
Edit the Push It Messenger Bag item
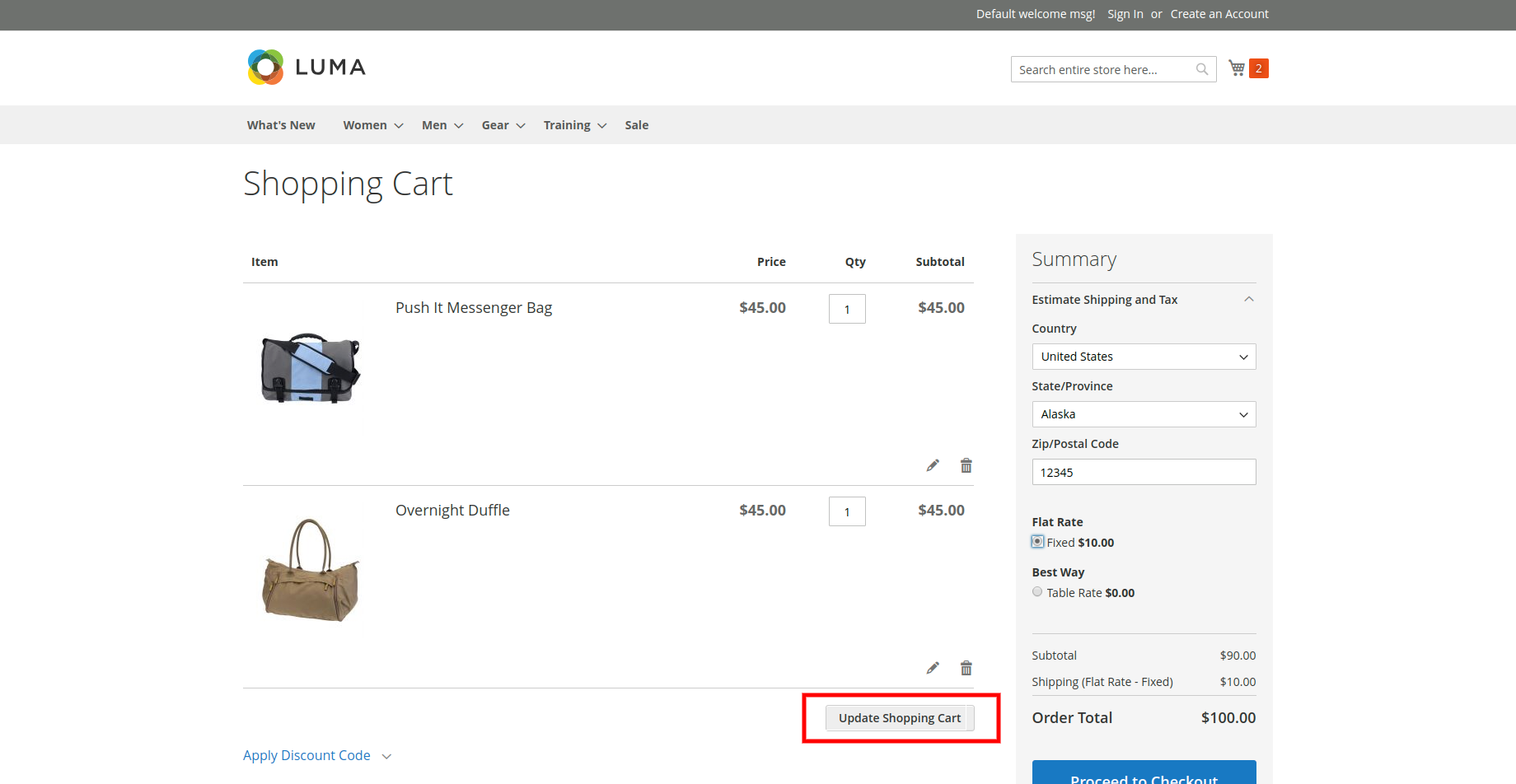pyautogui.click(x=932, y=464)
